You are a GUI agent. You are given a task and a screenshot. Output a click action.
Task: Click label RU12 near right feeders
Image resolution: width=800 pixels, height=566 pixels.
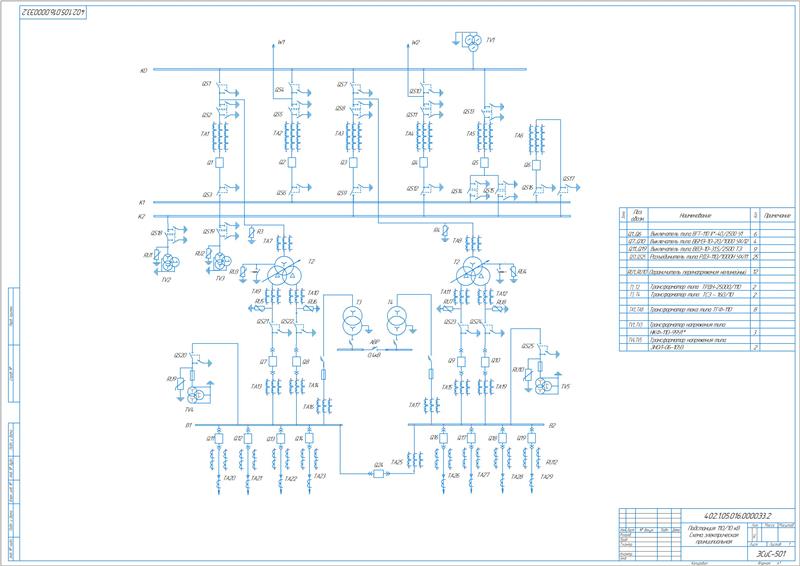click(552, 462)
